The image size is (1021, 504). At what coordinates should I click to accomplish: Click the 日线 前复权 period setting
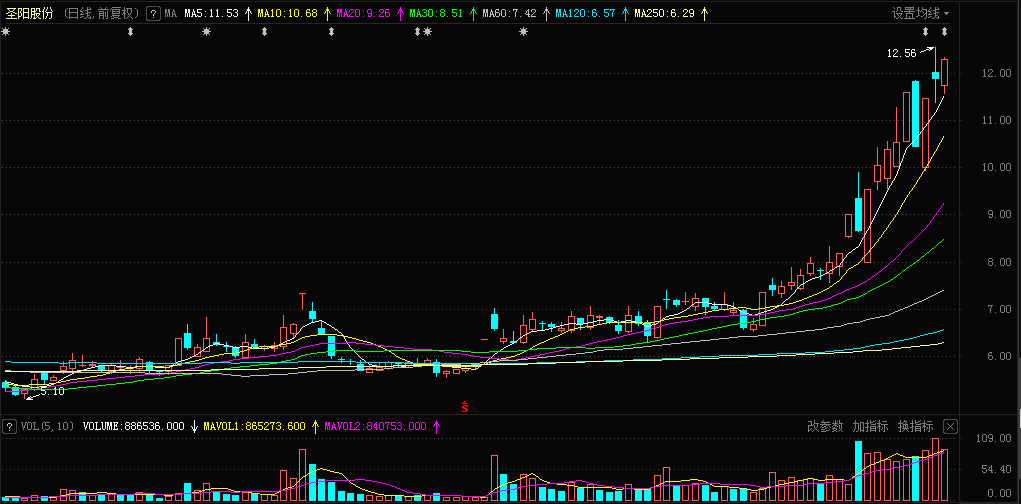(100, 14)
